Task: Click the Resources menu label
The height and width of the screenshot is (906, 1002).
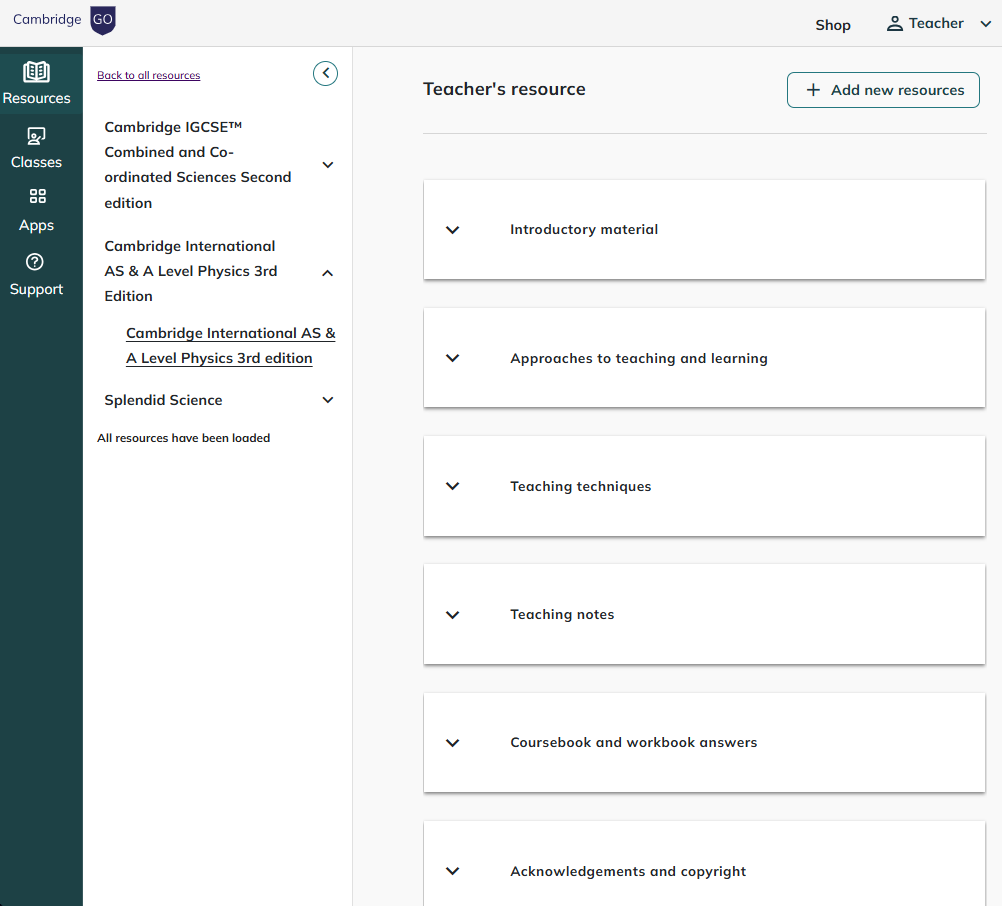Action: (36, 98)
